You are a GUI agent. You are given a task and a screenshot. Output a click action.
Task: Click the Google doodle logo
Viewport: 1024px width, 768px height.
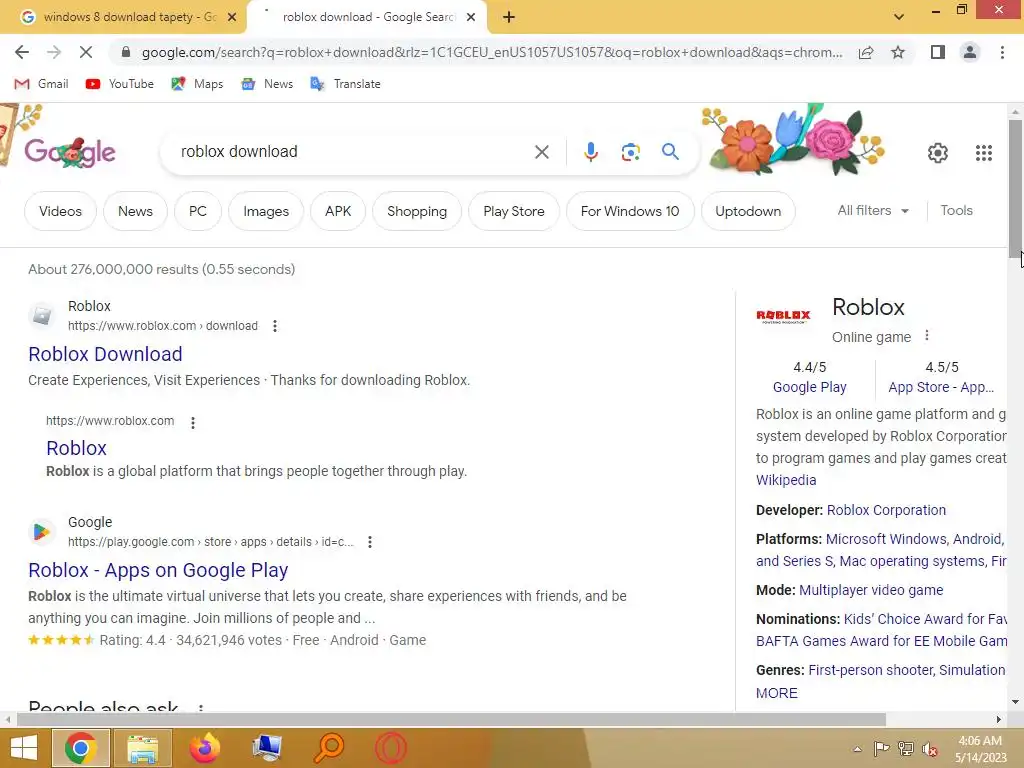coord(70,152)
